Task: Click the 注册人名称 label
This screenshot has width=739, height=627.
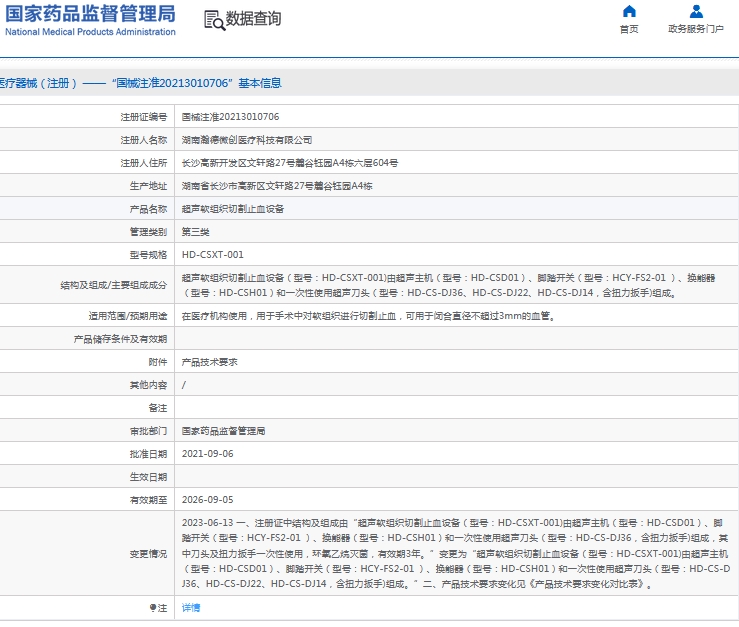Action: (x=144, y=140)
